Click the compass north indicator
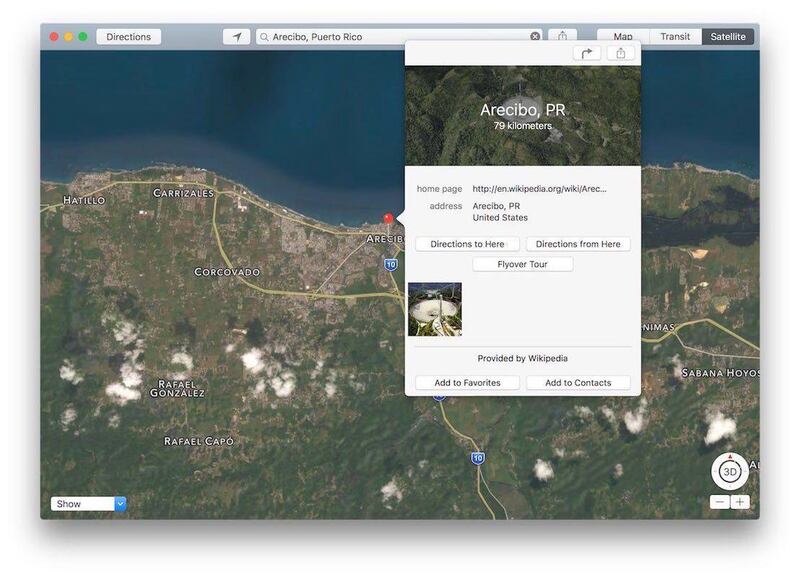This screenshot has height=577, width=800. (729, 455)
